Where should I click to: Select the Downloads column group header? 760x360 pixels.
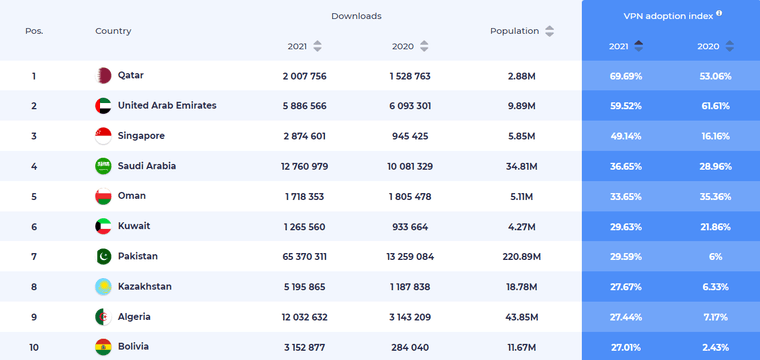[x=356, y=16]
